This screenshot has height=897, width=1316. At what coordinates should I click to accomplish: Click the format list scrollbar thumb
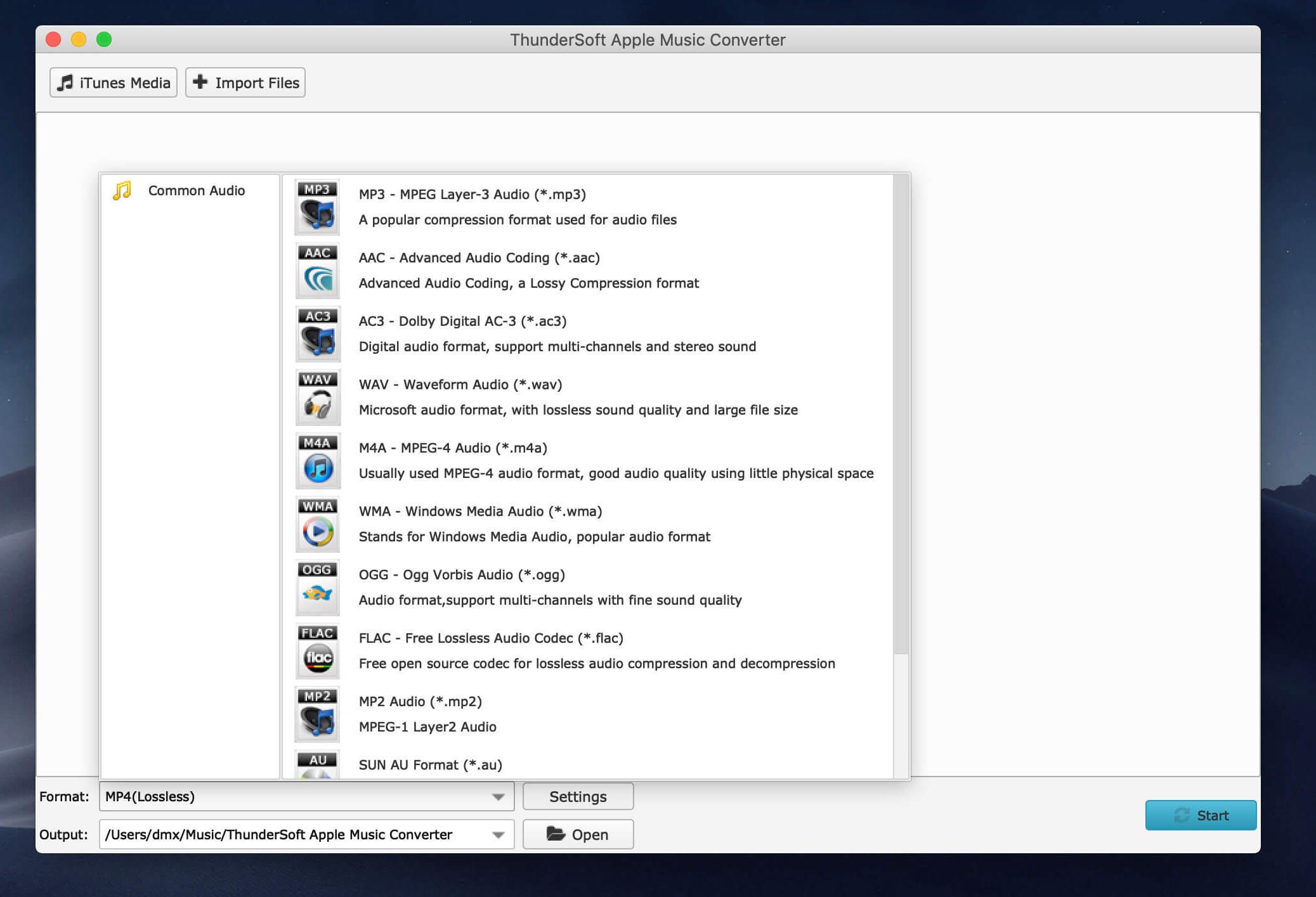(901, 415)
